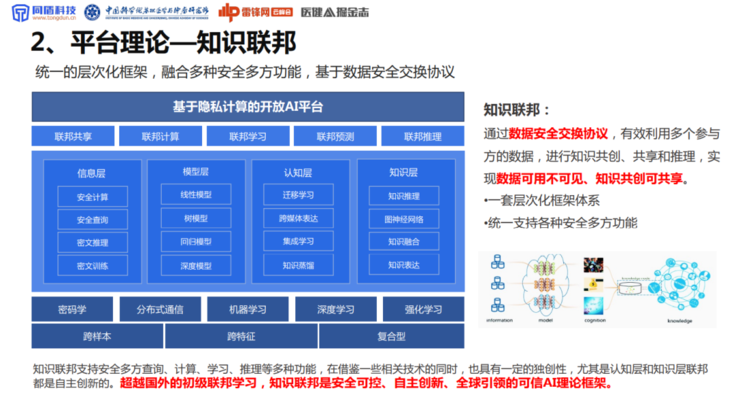The image size is (740, 395).
Task: Click the 知识蒸馏 box
Action: coord(298,265)
